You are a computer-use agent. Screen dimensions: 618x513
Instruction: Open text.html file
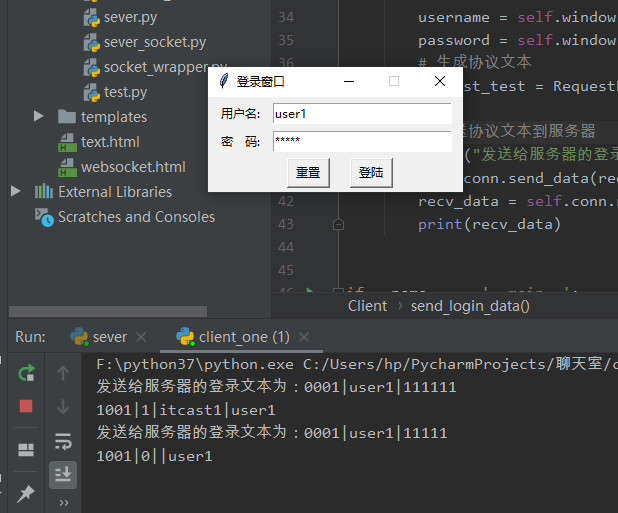click(110, 142)
